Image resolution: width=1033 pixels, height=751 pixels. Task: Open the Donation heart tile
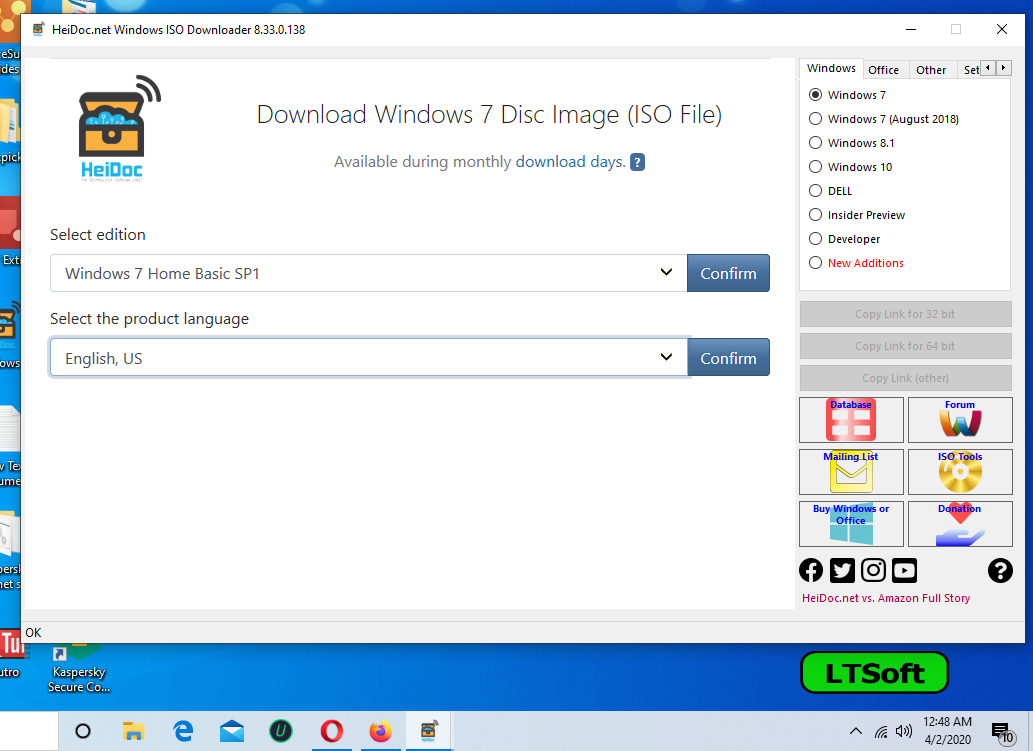point(960,524)
